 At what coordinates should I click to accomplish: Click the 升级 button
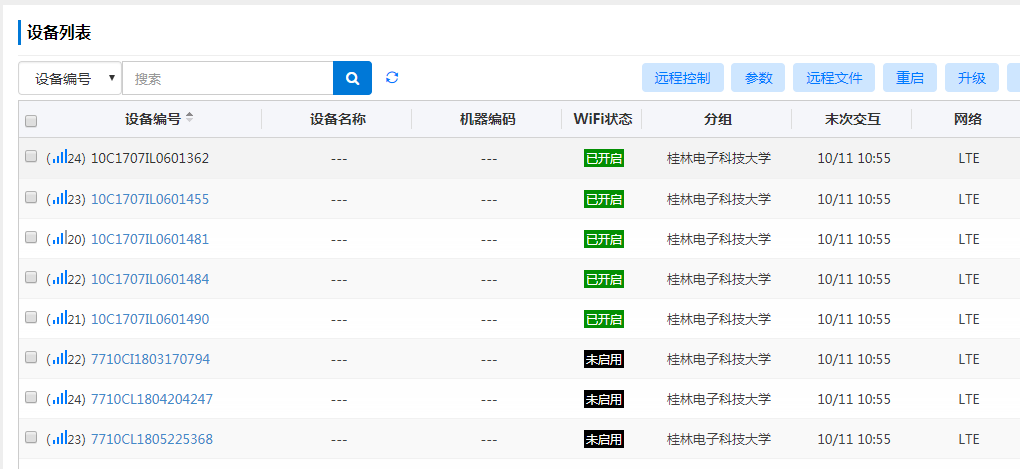tap(971, 78)
